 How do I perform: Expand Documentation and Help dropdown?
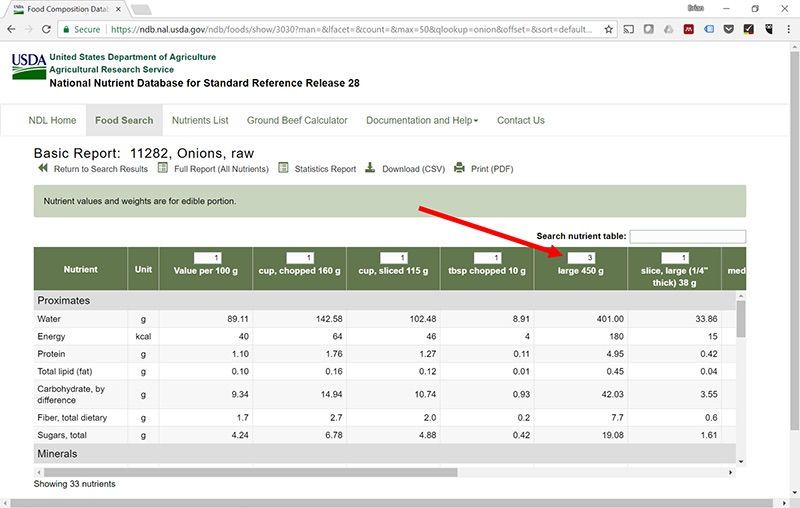422,120
